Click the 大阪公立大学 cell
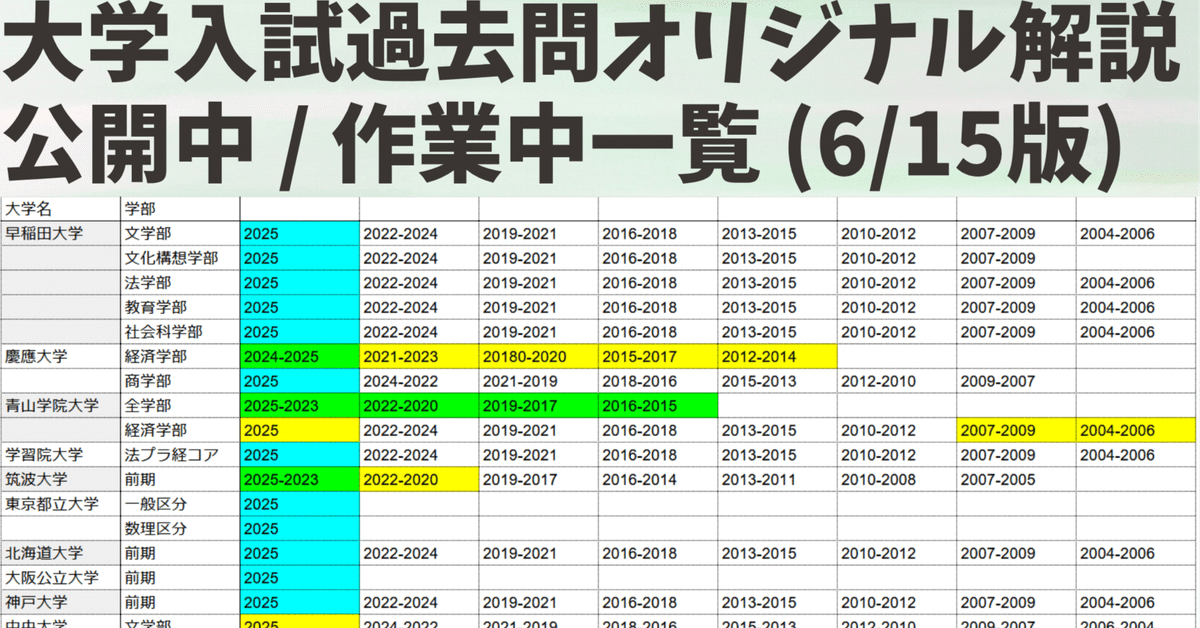Image resolution: width=1200 pixels, height=628 pixels. coord(60,577)
